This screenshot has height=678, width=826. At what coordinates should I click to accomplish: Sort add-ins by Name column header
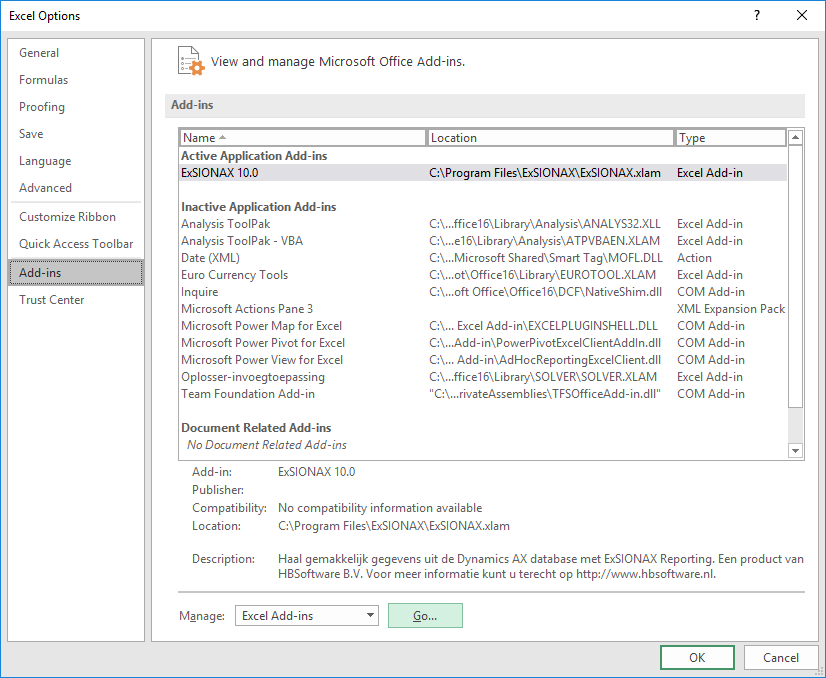tap(302, 137)
